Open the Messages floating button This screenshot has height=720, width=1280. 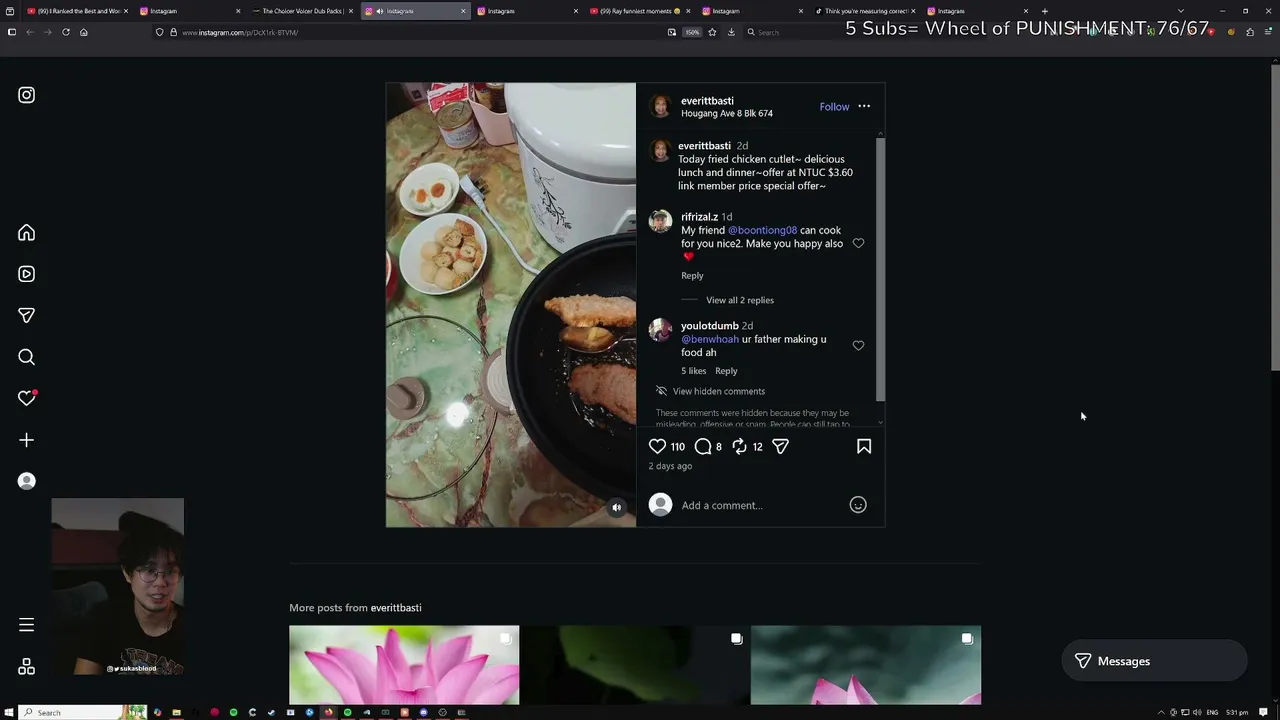click(x=1154, y=661)
